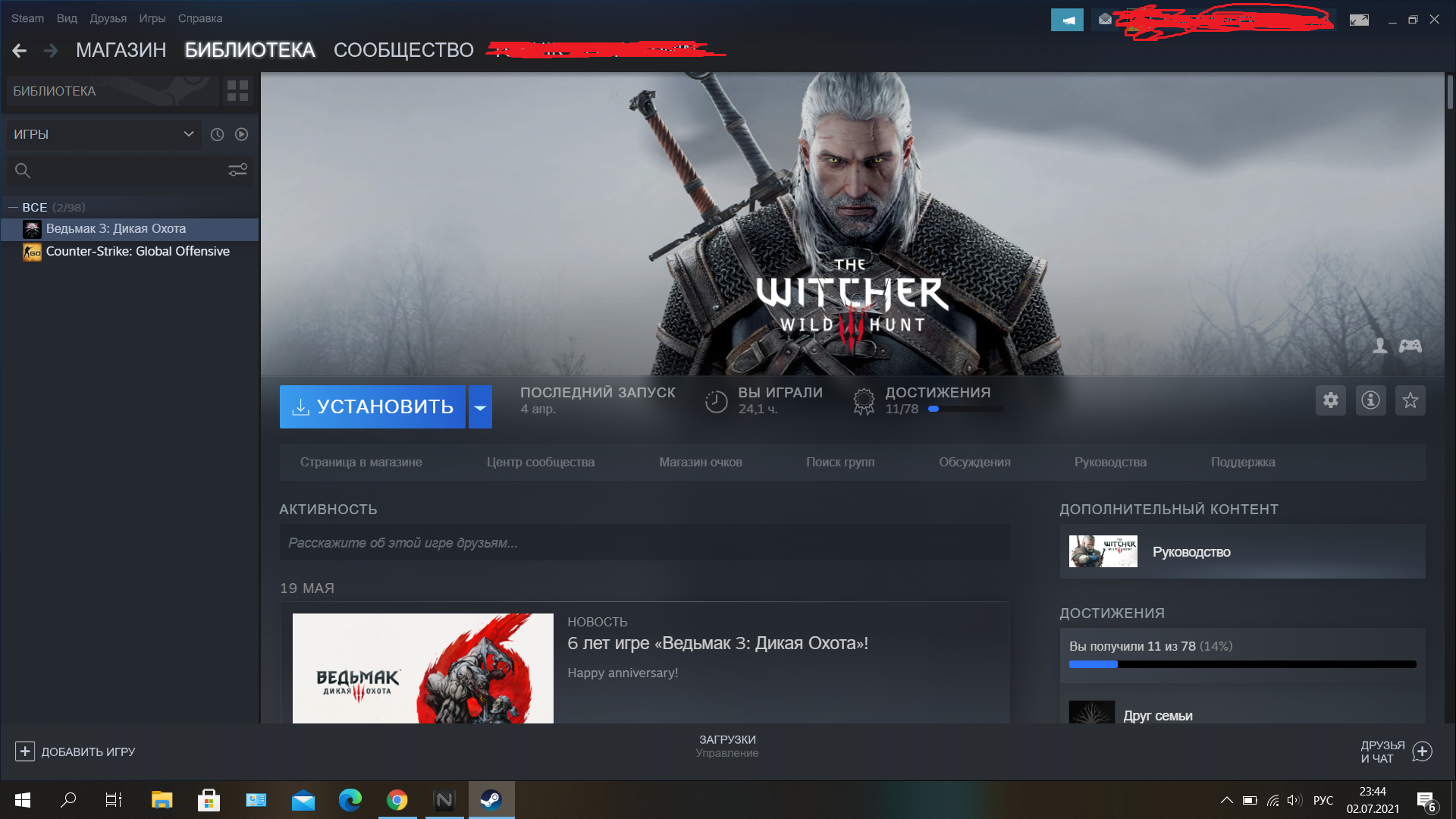The height and width of the screenshot is (819, 1456).
Task: Open Microsoft Edge from the taskbar
Action: [350, 800]
